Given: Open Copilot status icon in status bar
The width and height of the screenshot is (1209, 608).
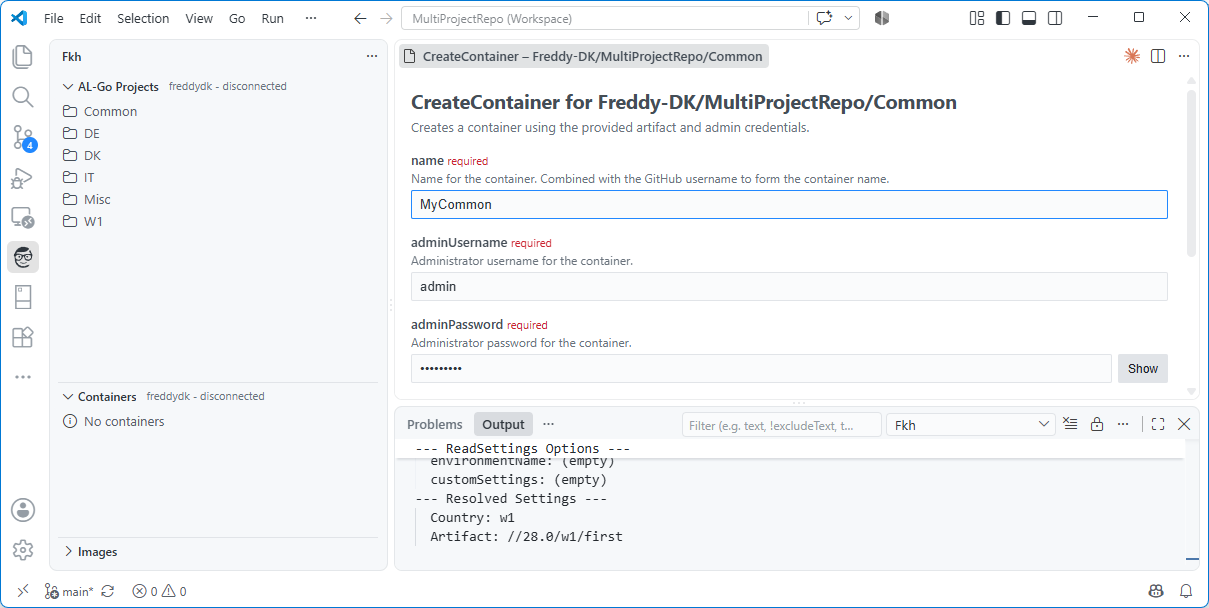Looking at the screenshot, I should tap(1156, 591).
